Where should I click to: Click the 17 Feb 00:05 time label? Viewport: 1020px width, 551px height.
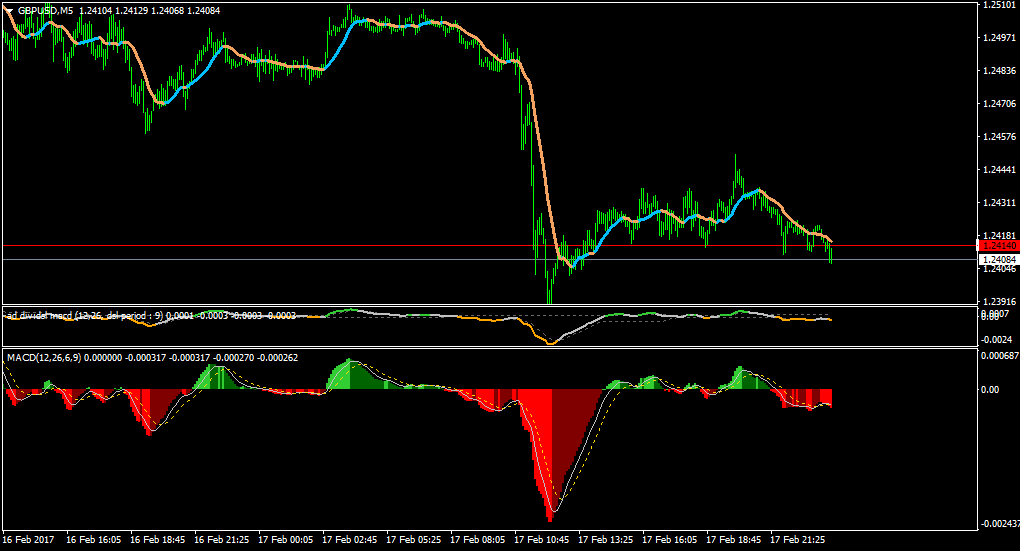286,540
